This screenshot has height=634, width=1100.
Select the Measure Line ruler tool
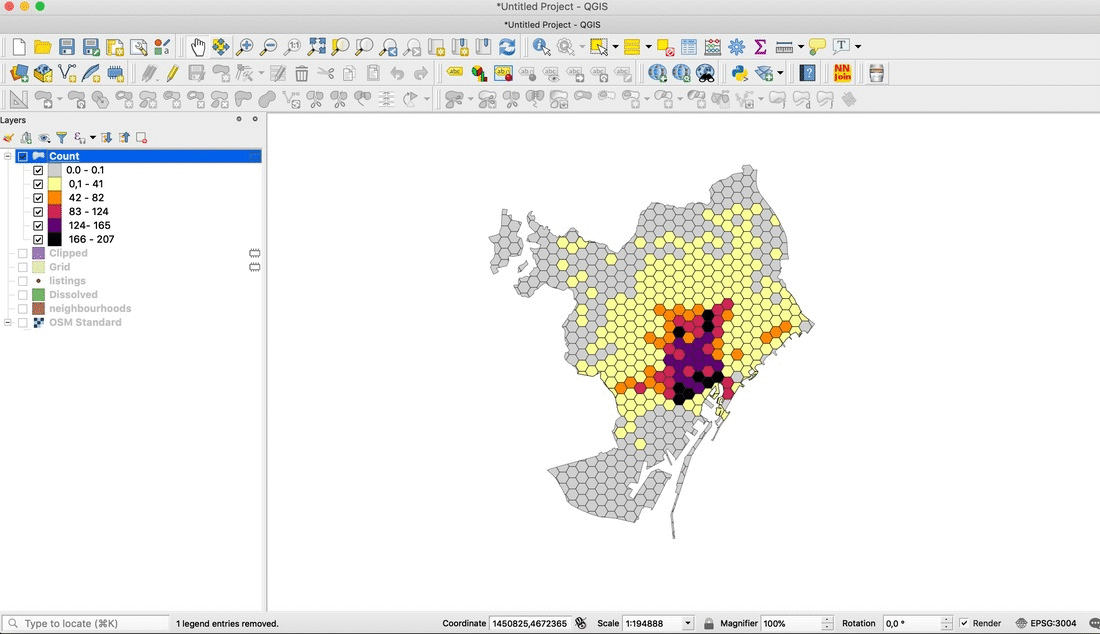tap(784, 47)
